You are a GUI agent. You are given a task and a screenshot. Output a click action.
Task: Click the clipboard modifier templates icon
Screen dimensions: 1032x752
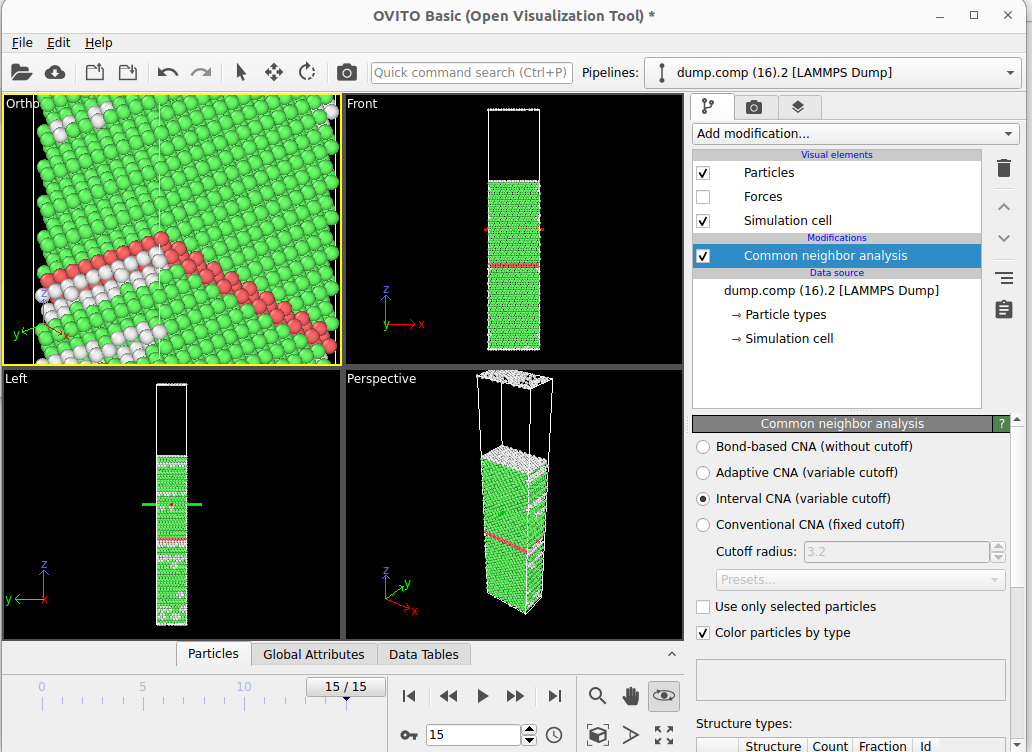[1004, 309]
